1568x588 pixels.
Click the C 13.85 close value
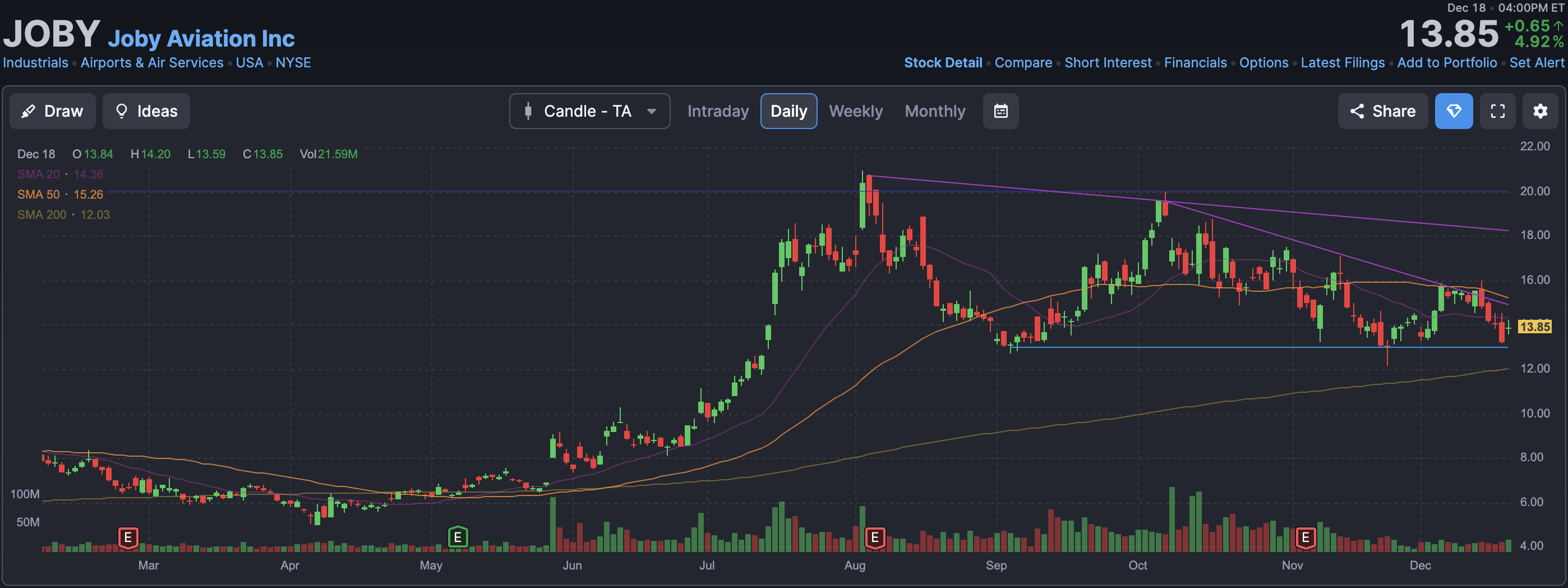(x=262, y=154)
